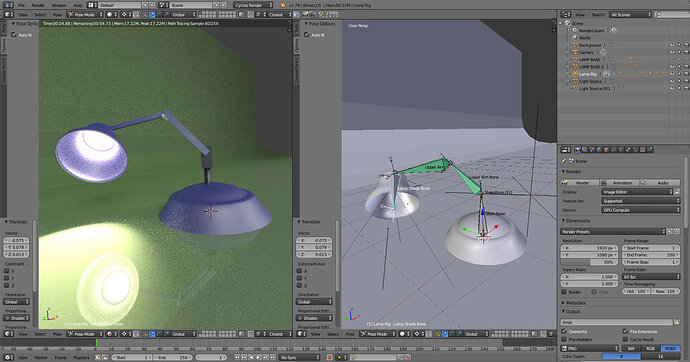Select Light Source.001 in outliner

[x=594, y=88]
